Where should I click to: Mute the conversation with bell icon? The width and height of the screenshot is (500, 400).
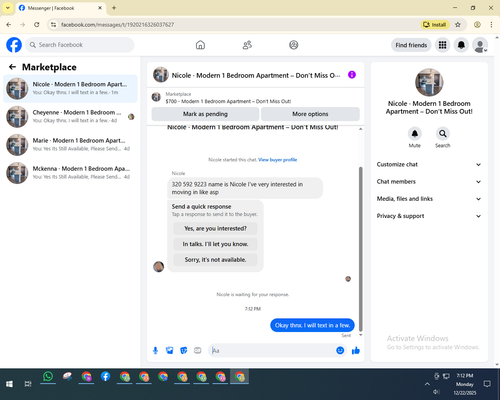click(414, 134)
